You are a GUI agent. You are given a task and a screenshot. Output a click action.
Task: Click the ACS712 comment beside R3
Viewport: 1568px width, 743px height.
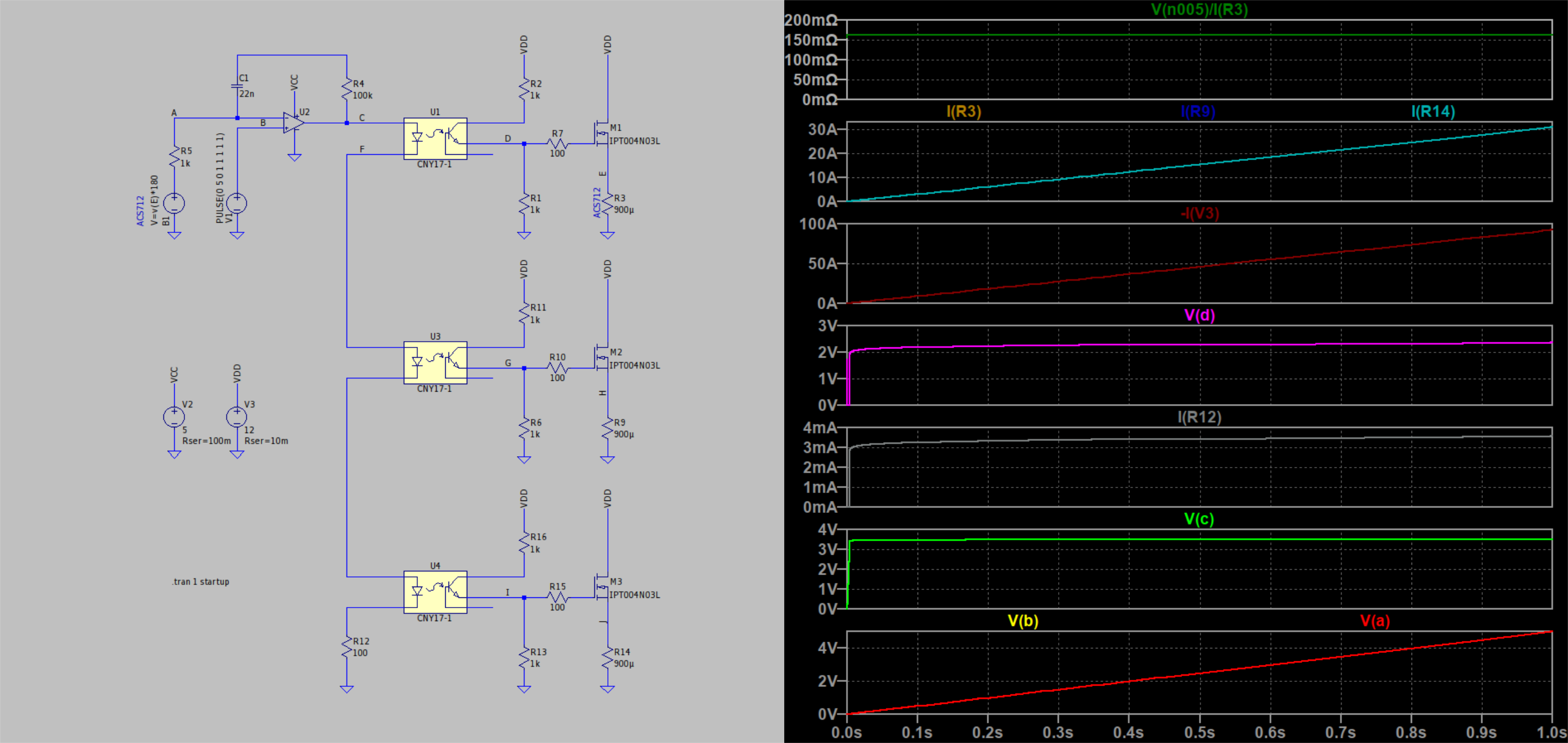click(x=597, y=202)
